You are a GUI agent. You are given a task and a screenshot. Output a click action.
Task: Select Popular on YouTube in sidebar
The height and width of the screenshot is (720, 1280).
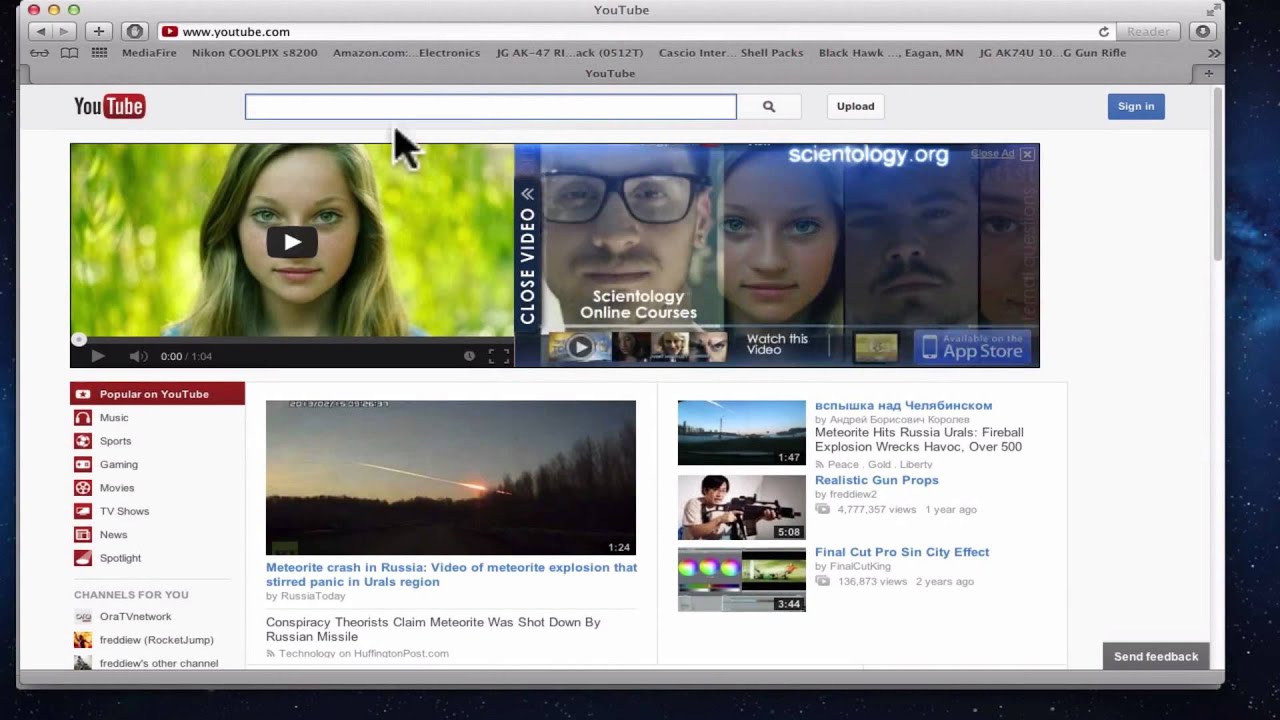(157, 394)
